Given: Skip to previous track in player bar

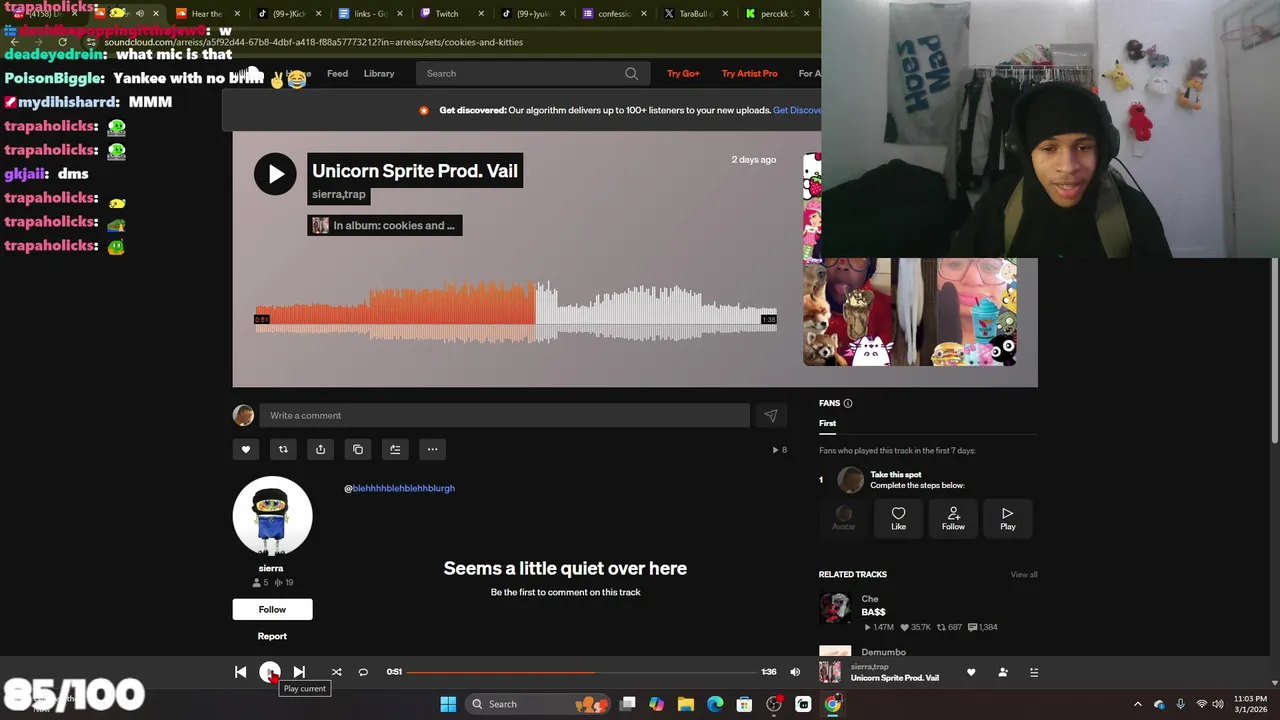Looking at the screenshot, I should [x=240, y=672].
